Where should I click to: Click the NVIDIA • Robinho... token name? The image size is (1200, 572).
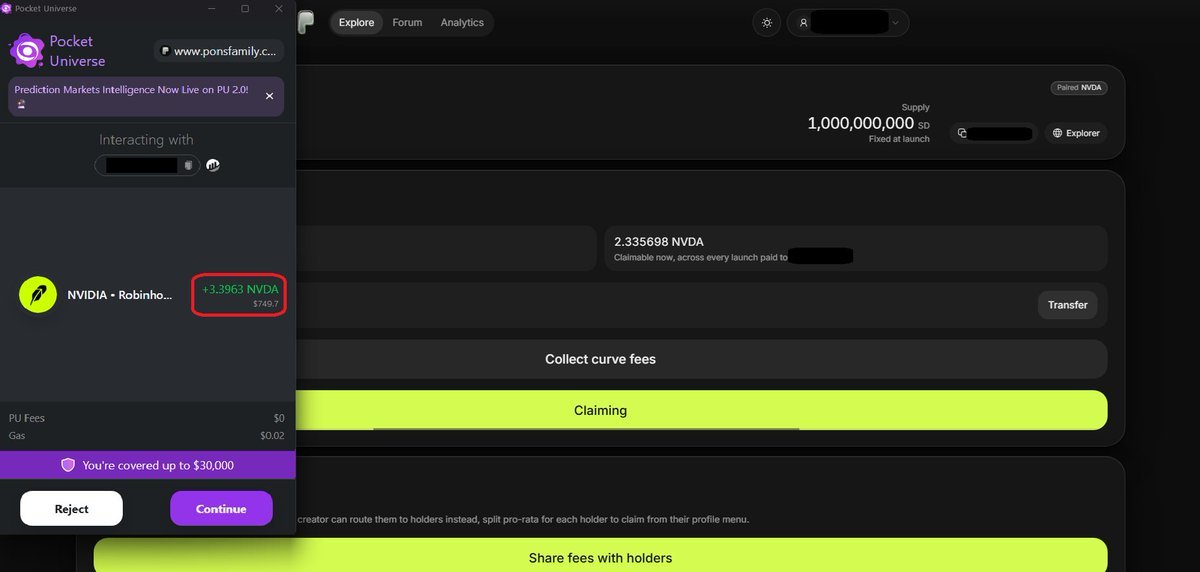[x=120, y=296]
